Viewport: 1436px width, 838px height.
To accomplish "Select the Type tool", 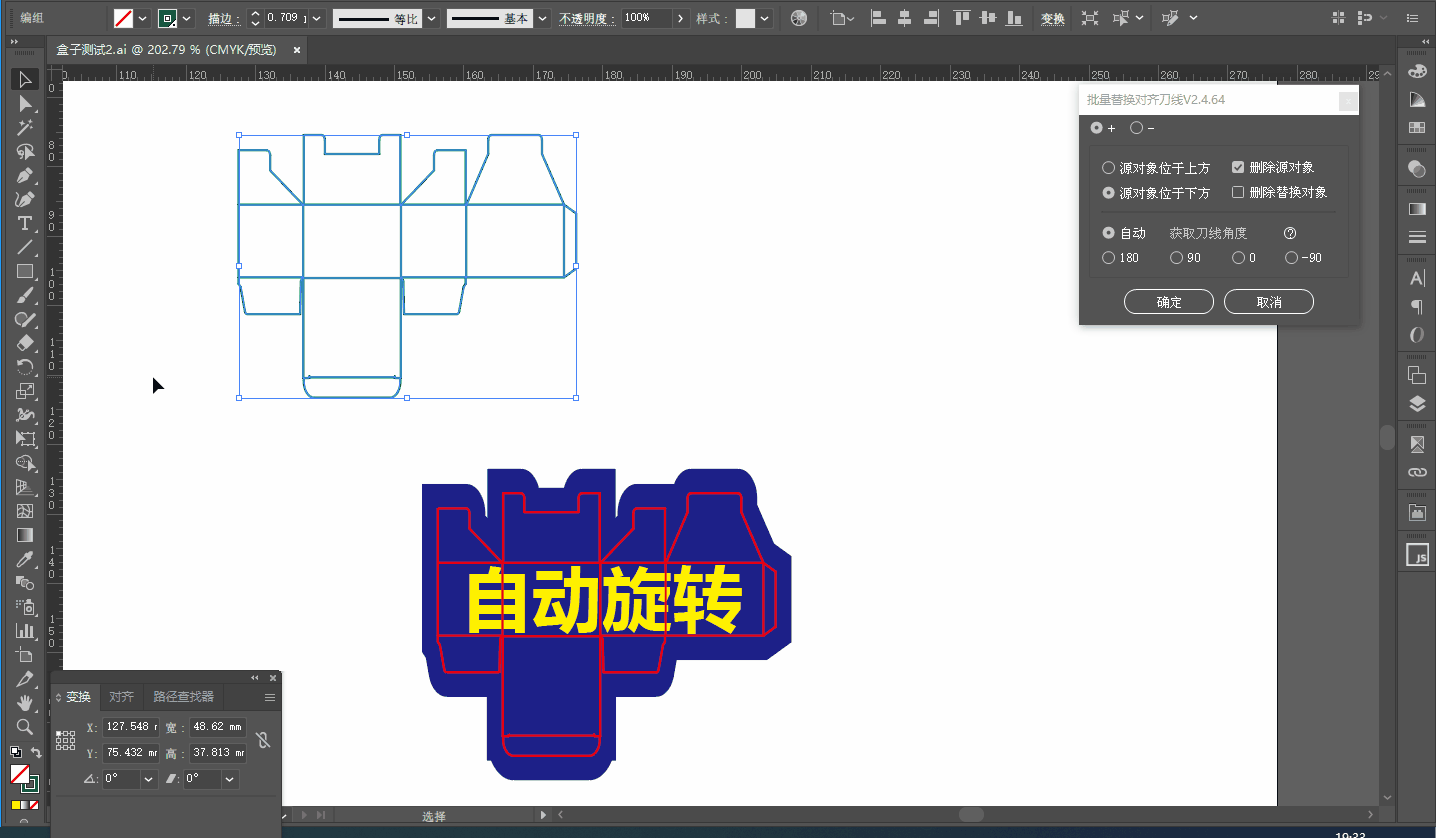I will [x=25, y=223].
